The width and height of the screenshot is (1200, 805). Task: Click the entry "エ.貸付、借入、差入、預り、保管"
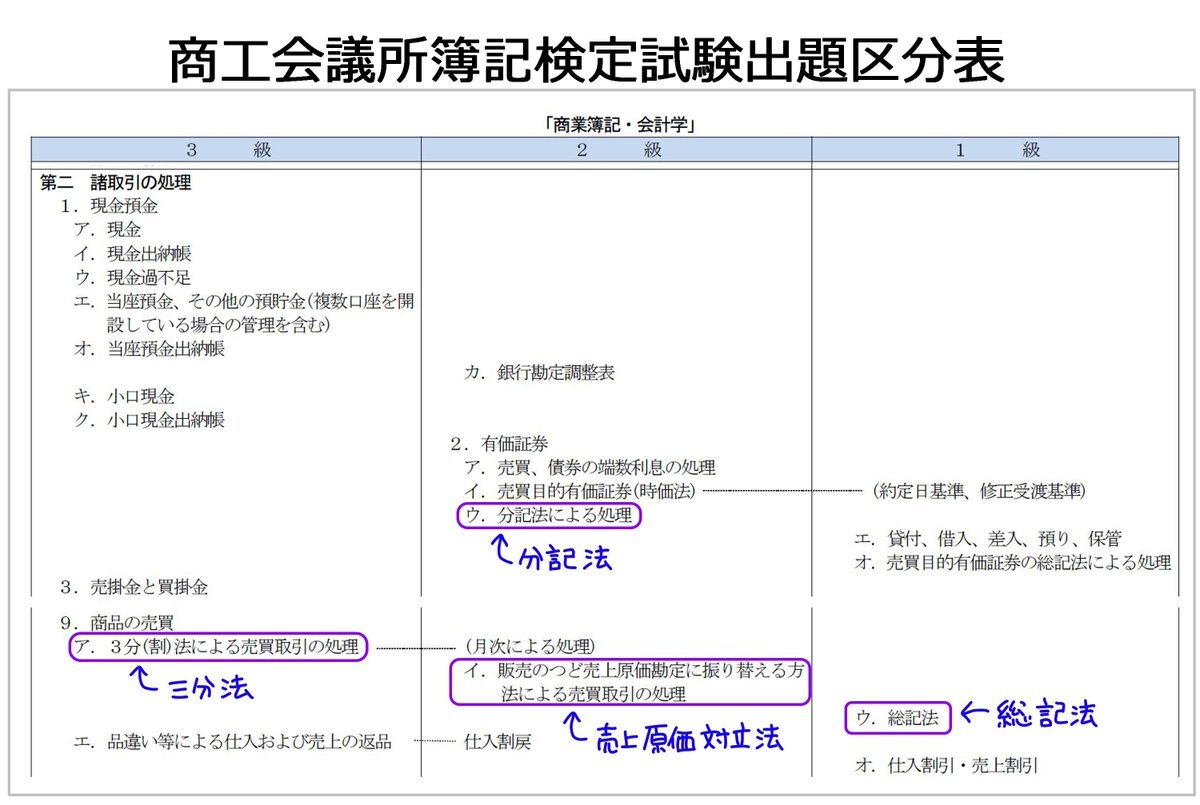pos(987,539)
